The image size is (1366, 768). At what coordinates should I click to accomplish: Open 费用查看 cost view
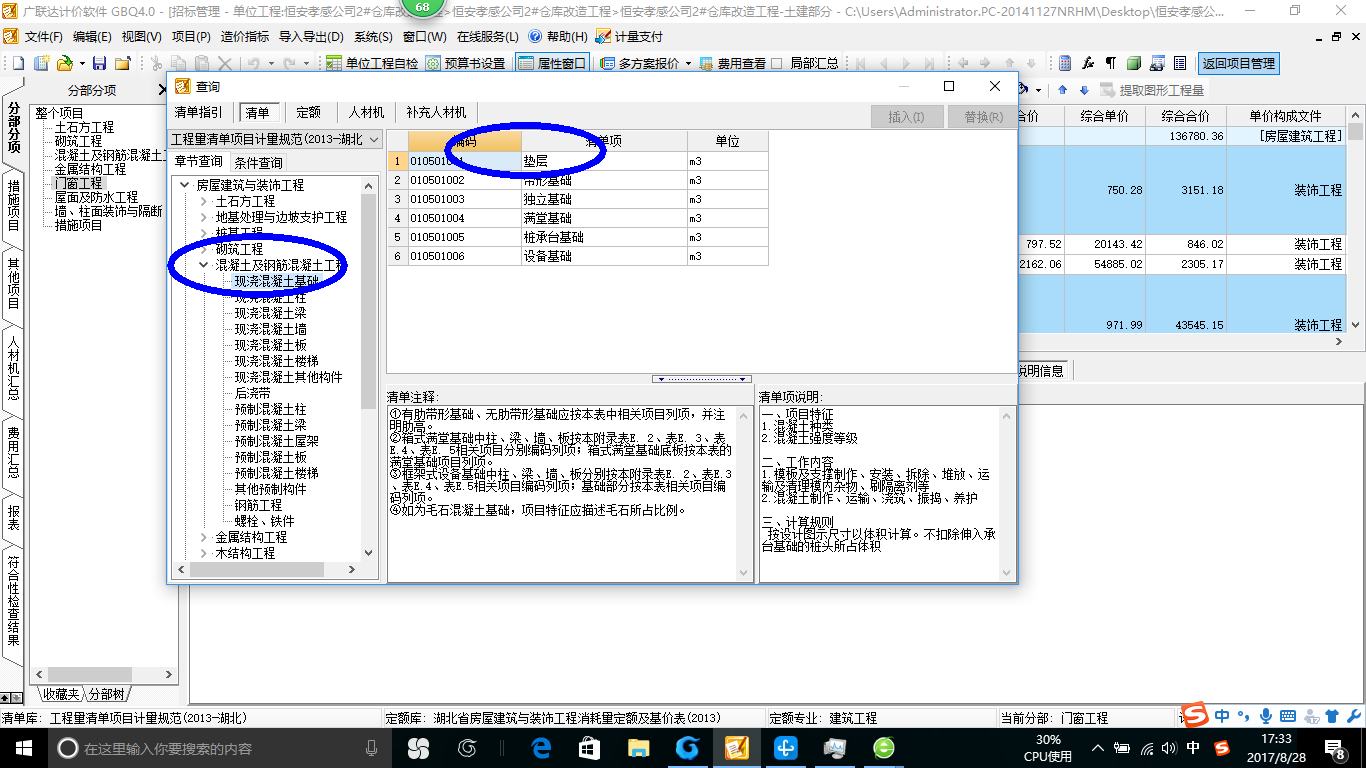pyautogui.click(x=733, y=63)
